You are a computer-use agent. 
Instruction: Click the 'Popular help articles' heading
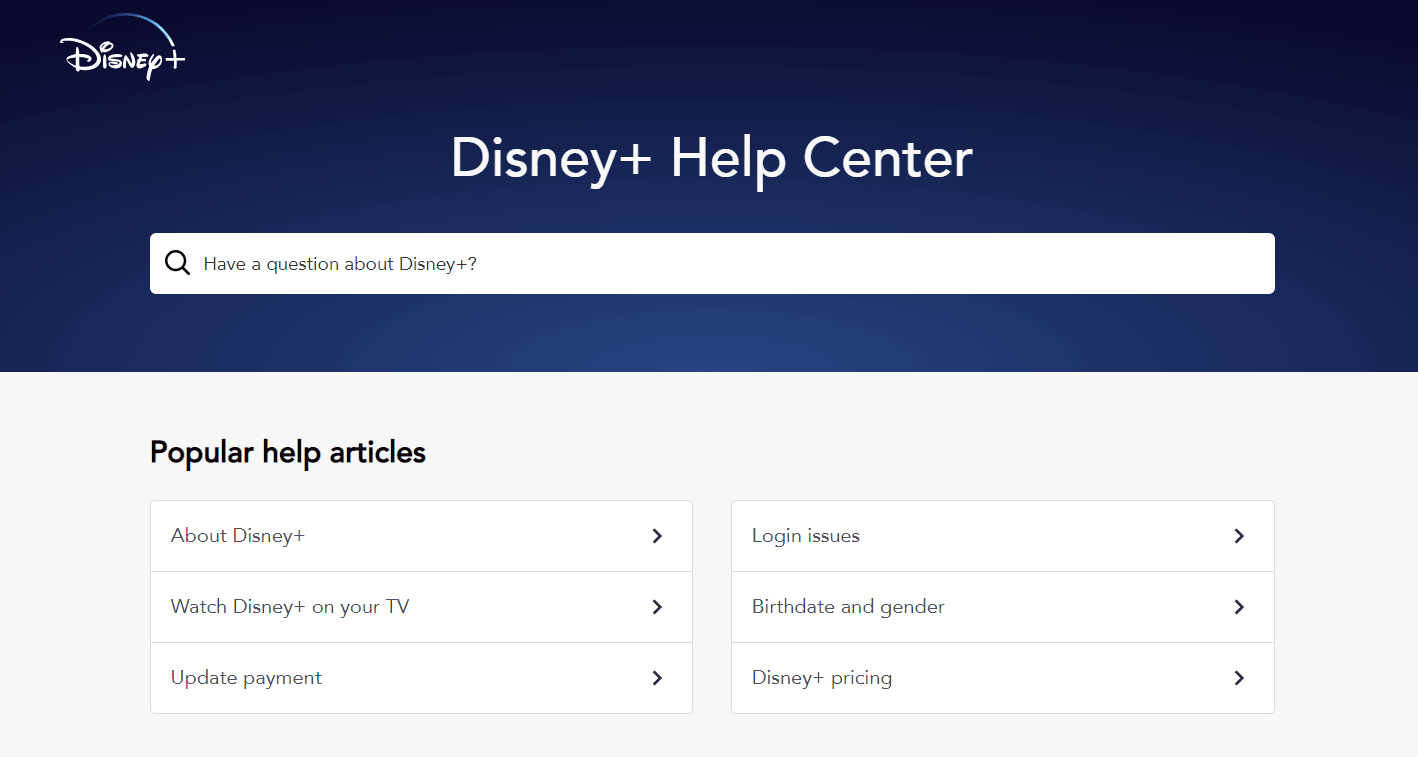(x=288, y=452)
